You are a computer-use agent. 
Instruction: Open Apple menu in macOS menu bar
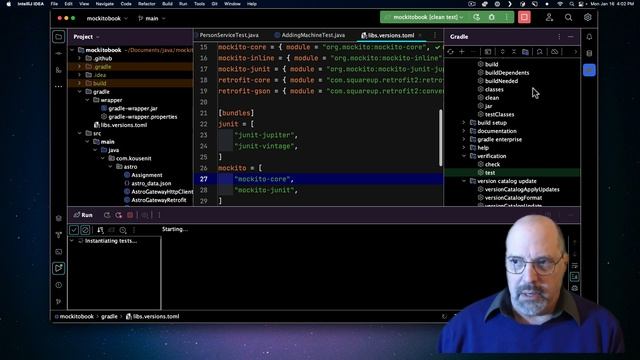tap(8, 4)
